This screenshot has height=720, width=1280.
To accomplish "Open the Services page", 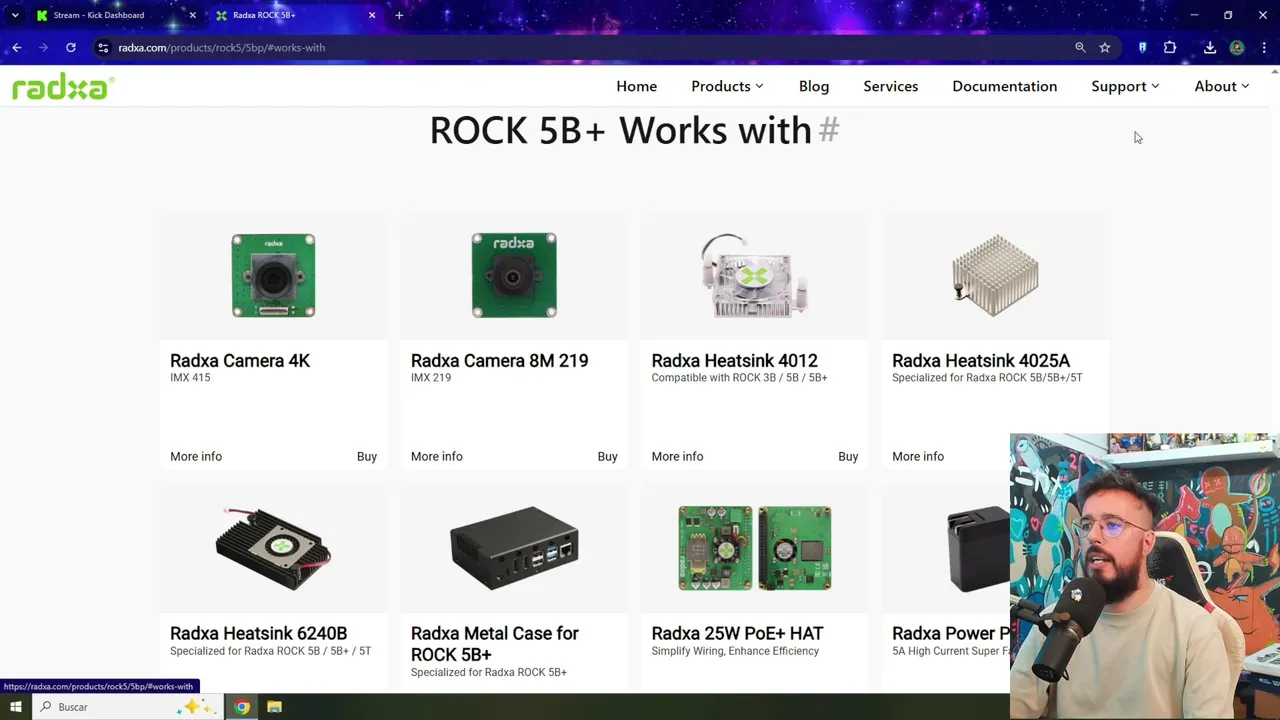I will tap(891, 86).
